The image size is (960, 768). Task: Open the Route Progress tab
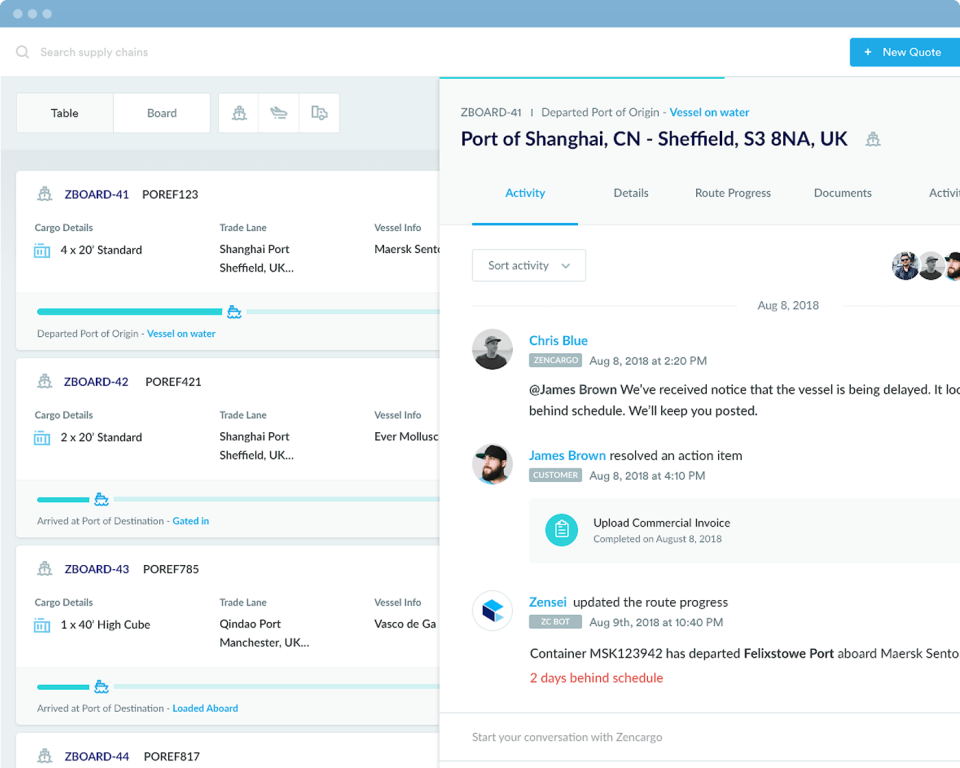tap(733, 193)
